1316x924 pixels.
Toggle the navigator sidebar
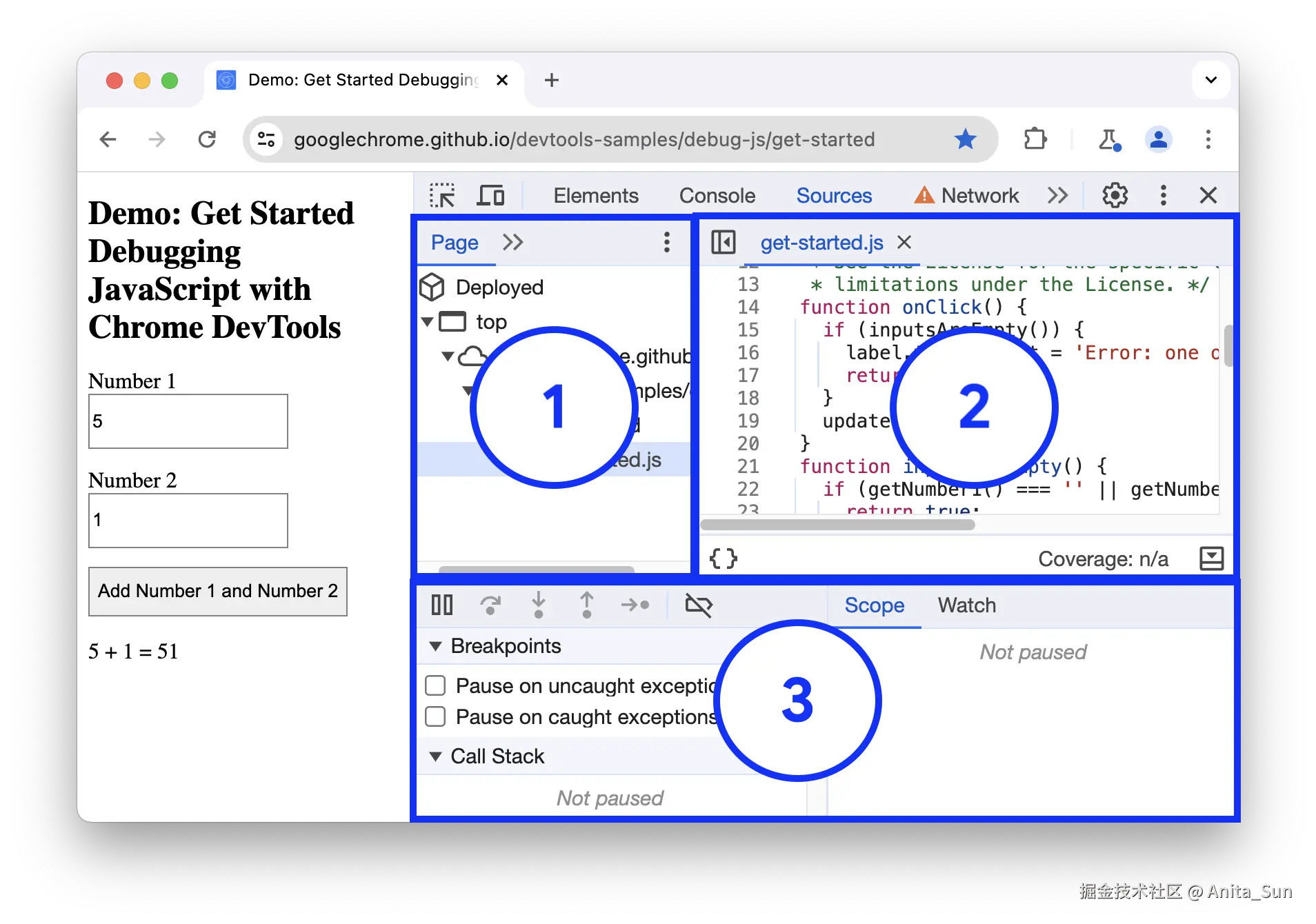coord(724,243)
